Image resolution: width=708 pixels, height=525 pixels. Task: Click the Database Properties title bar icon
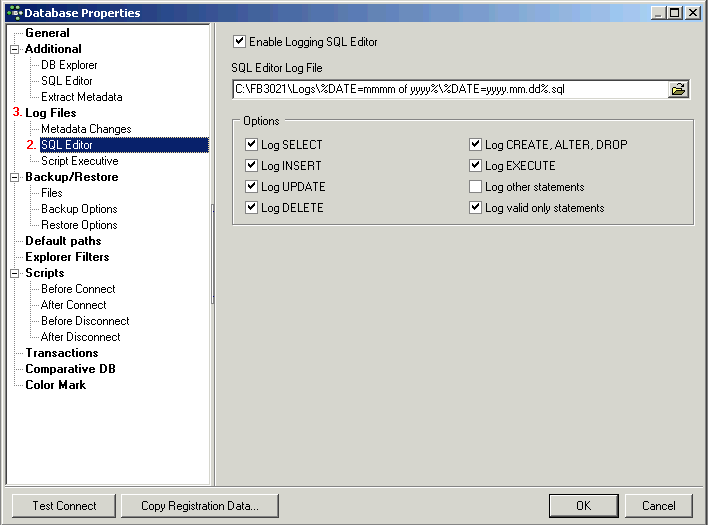point(15,13)
